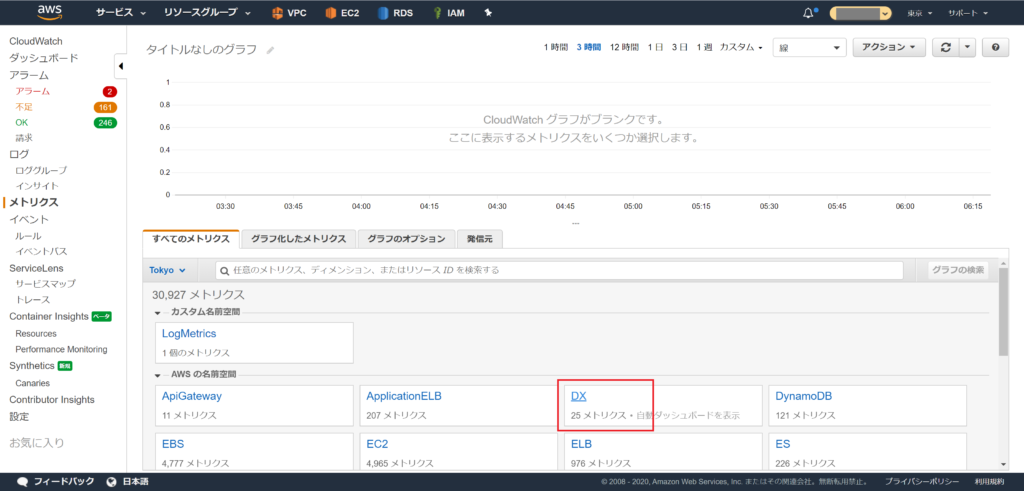
Task: Open the help question mark icon
Action: click(x=995, y=47)
